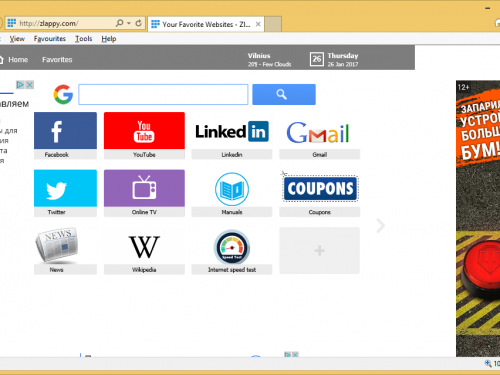Click the calendar date icon showing 26

tap(317, 60)
